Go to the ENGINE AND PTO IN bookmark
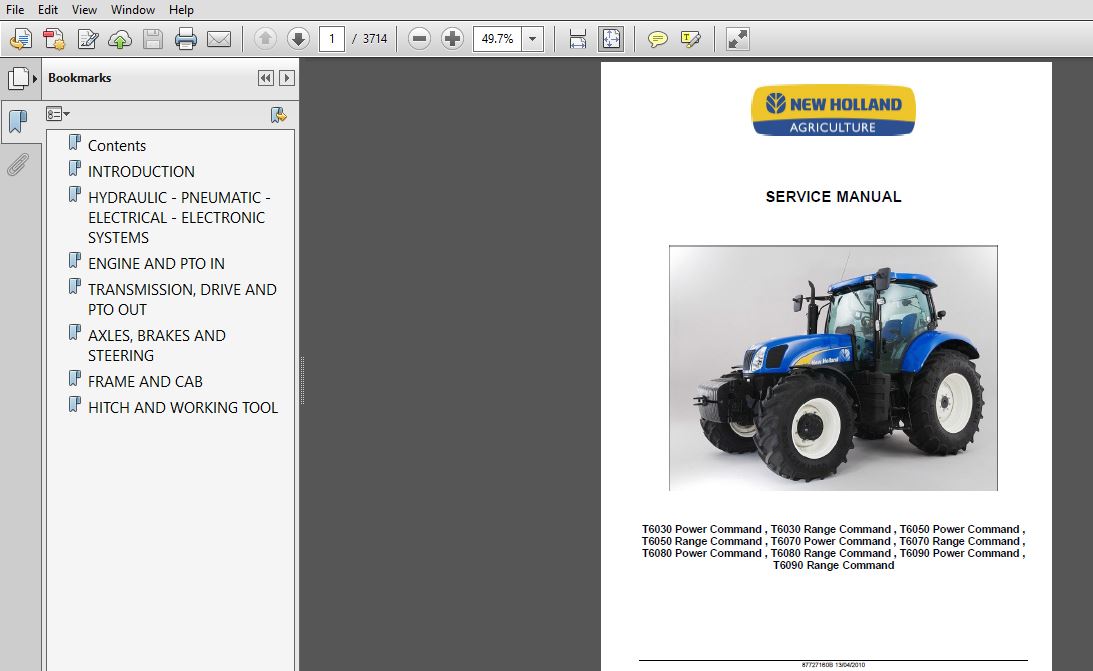The height and width of the screenshot is (671, 1093). 156,263
